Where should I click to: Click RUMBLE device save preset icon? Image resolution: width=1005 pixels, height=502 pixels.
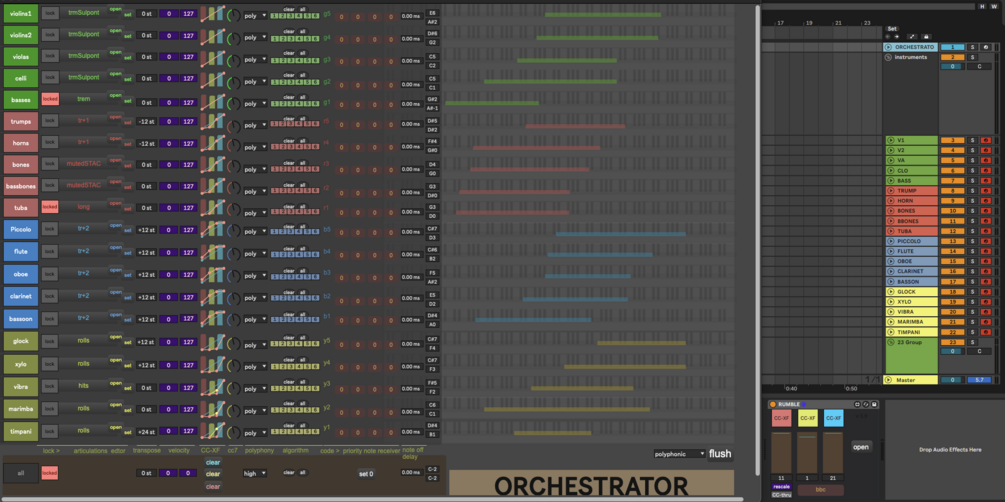[874, 405]
